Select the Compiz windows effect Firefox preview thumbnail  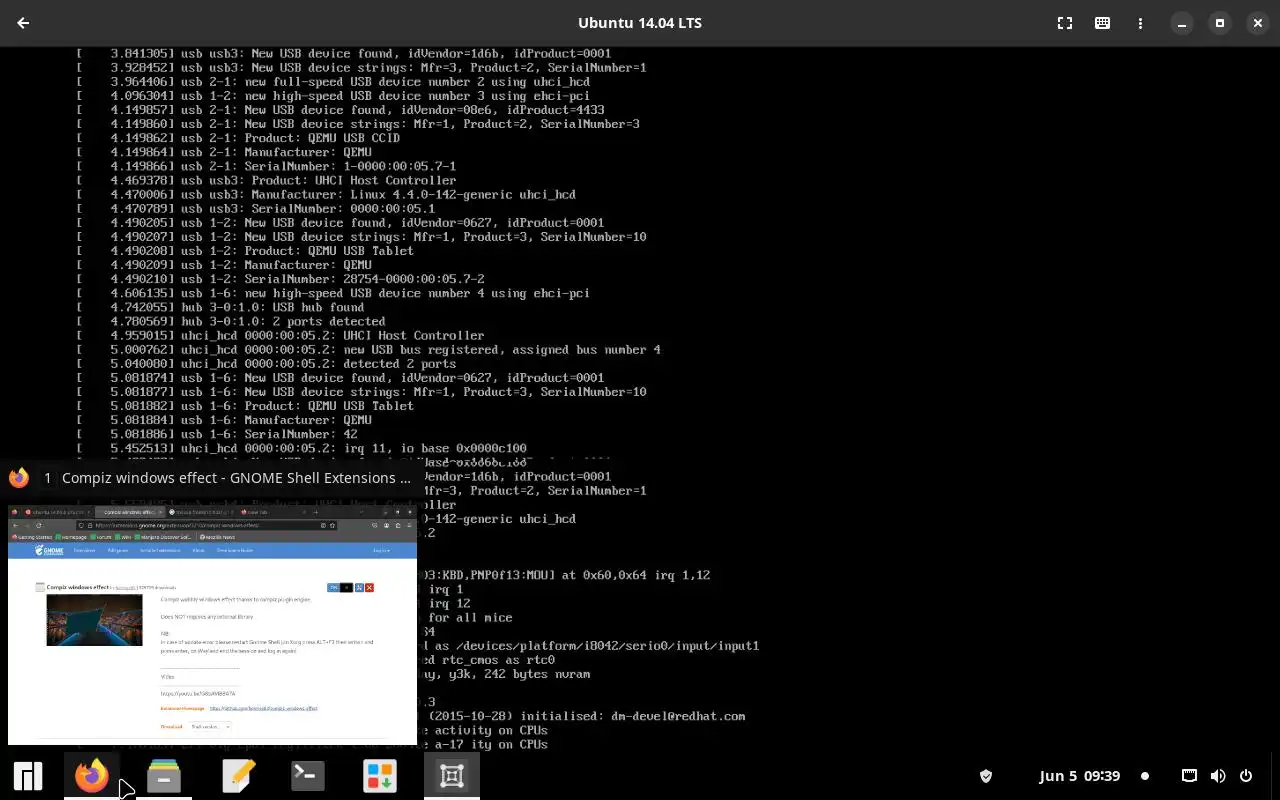tap(212, 624)
